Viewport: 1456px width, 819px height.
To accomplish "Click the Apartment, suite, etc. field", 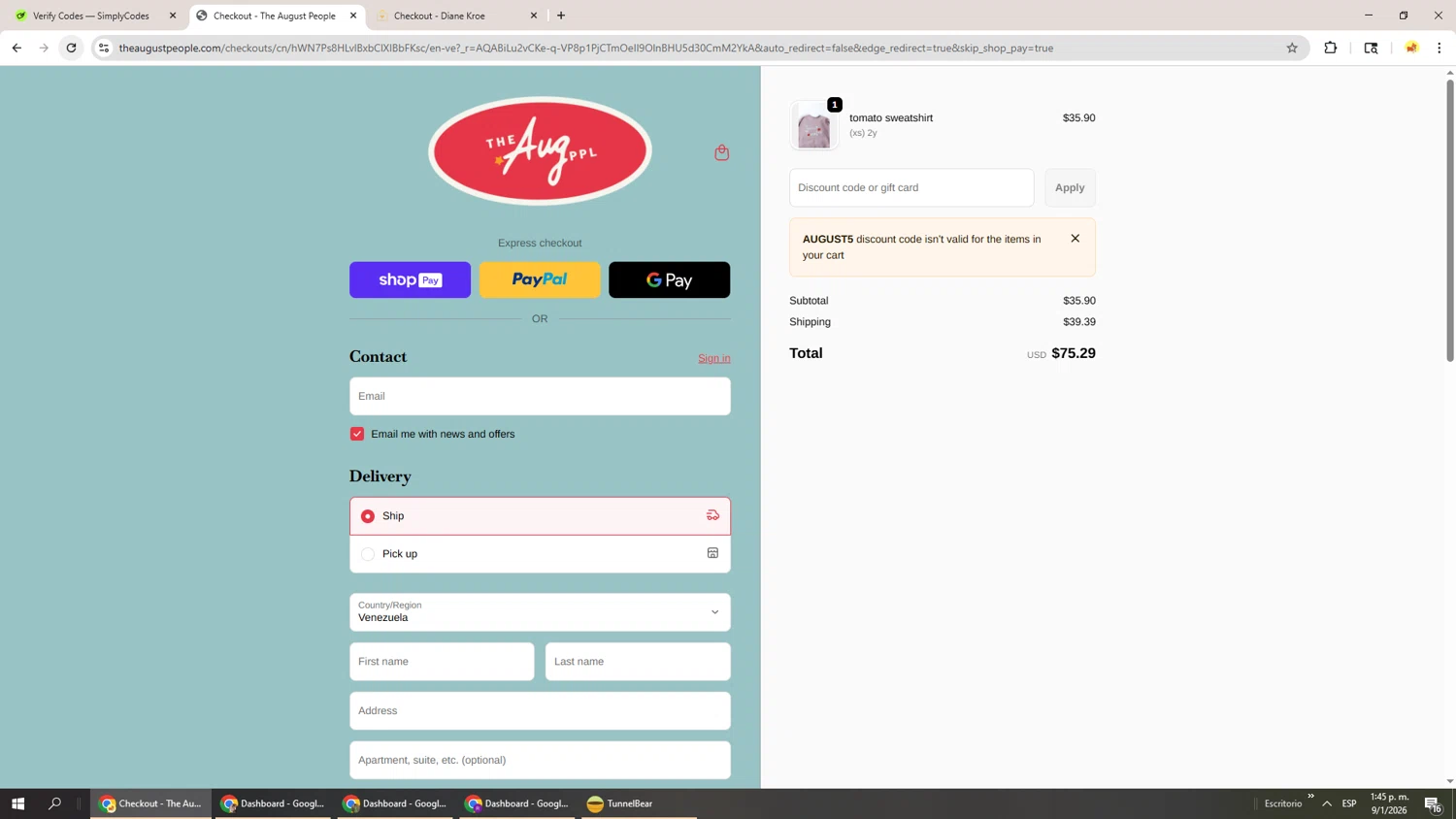I will [540, 761].
